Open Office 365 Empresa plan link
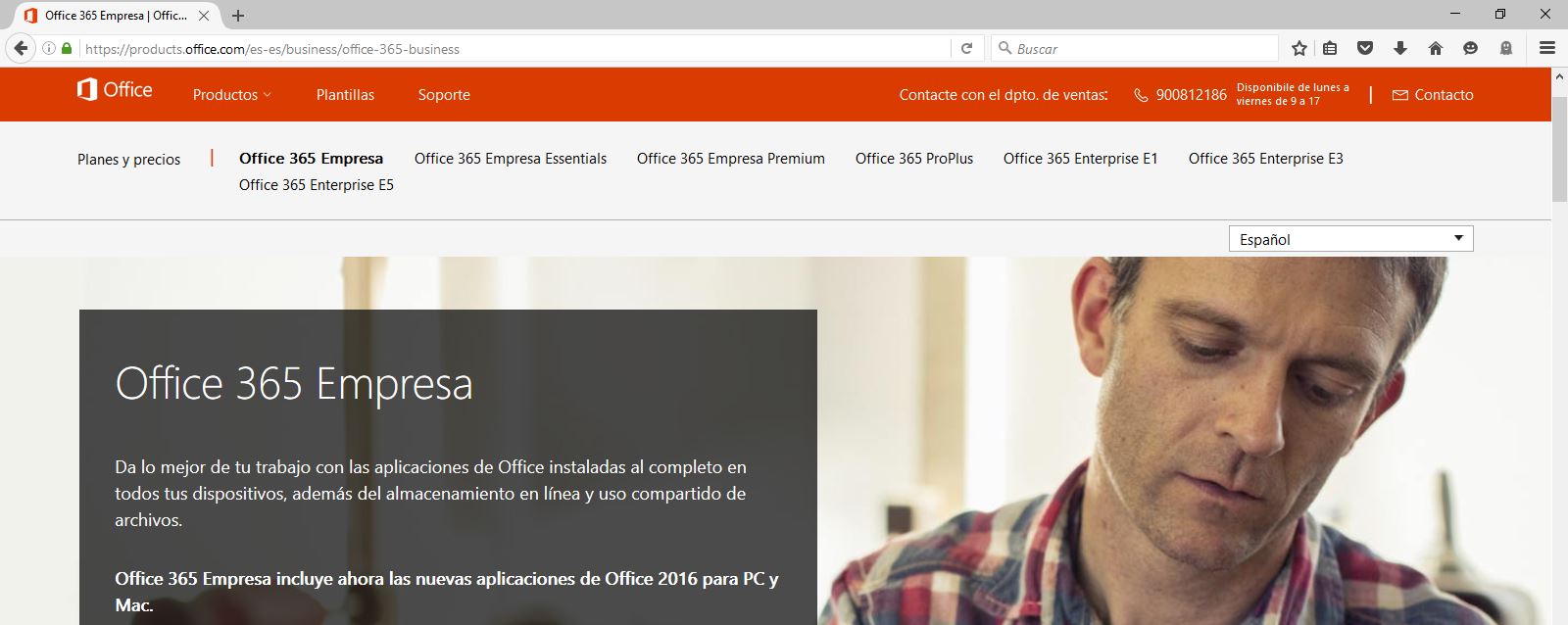1568x625 pixels. pyautogui.click(x=311, y=158)
